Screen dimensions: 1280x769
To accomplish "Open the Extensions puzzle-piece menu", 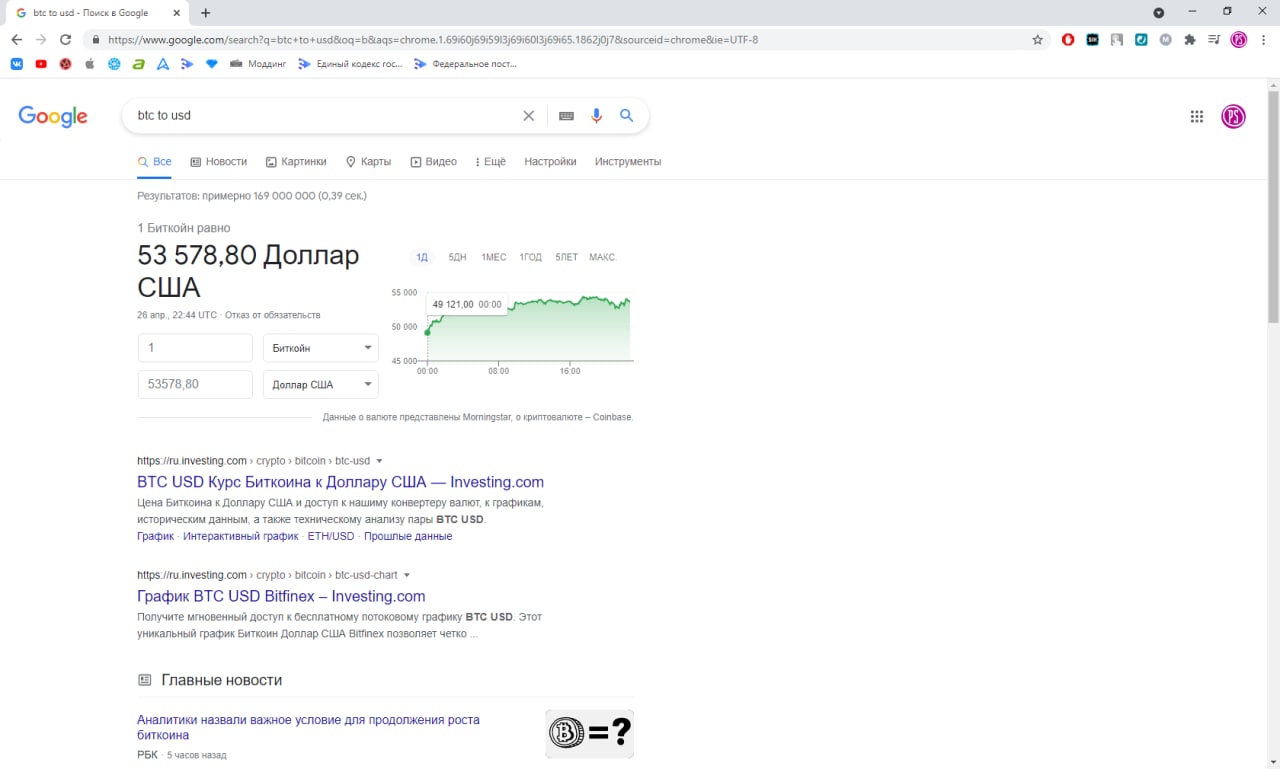I will coord(1190,40).
